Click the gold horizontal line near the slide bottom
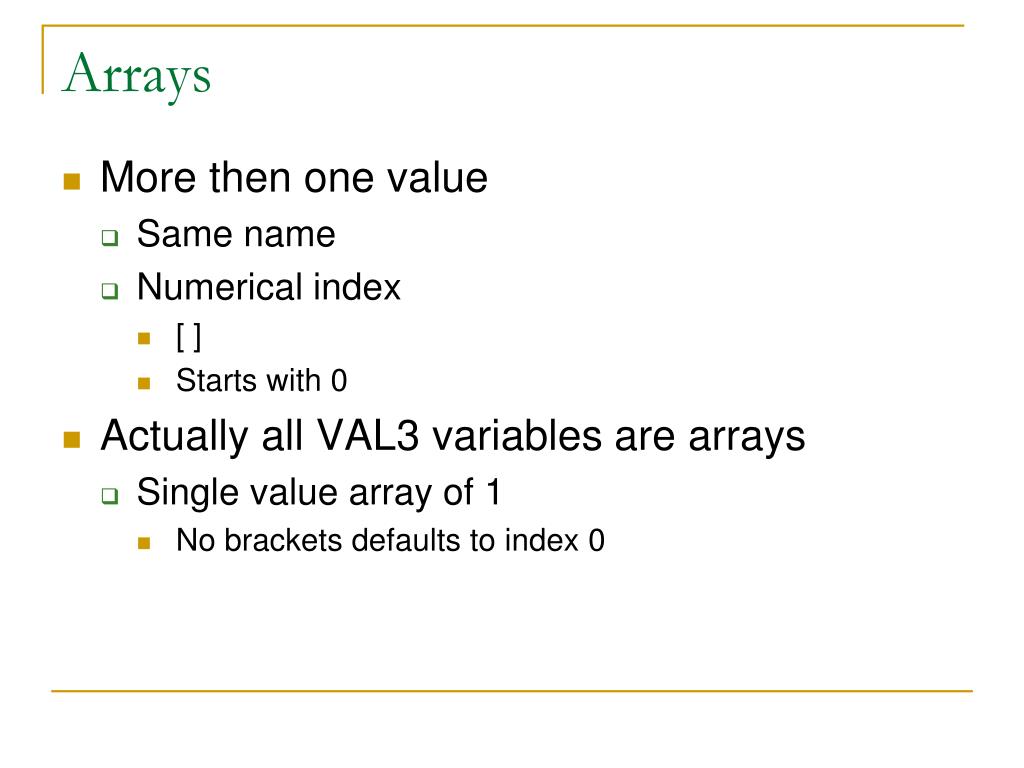This screenshot has height=768, width=1024. (x=512, y=691)
